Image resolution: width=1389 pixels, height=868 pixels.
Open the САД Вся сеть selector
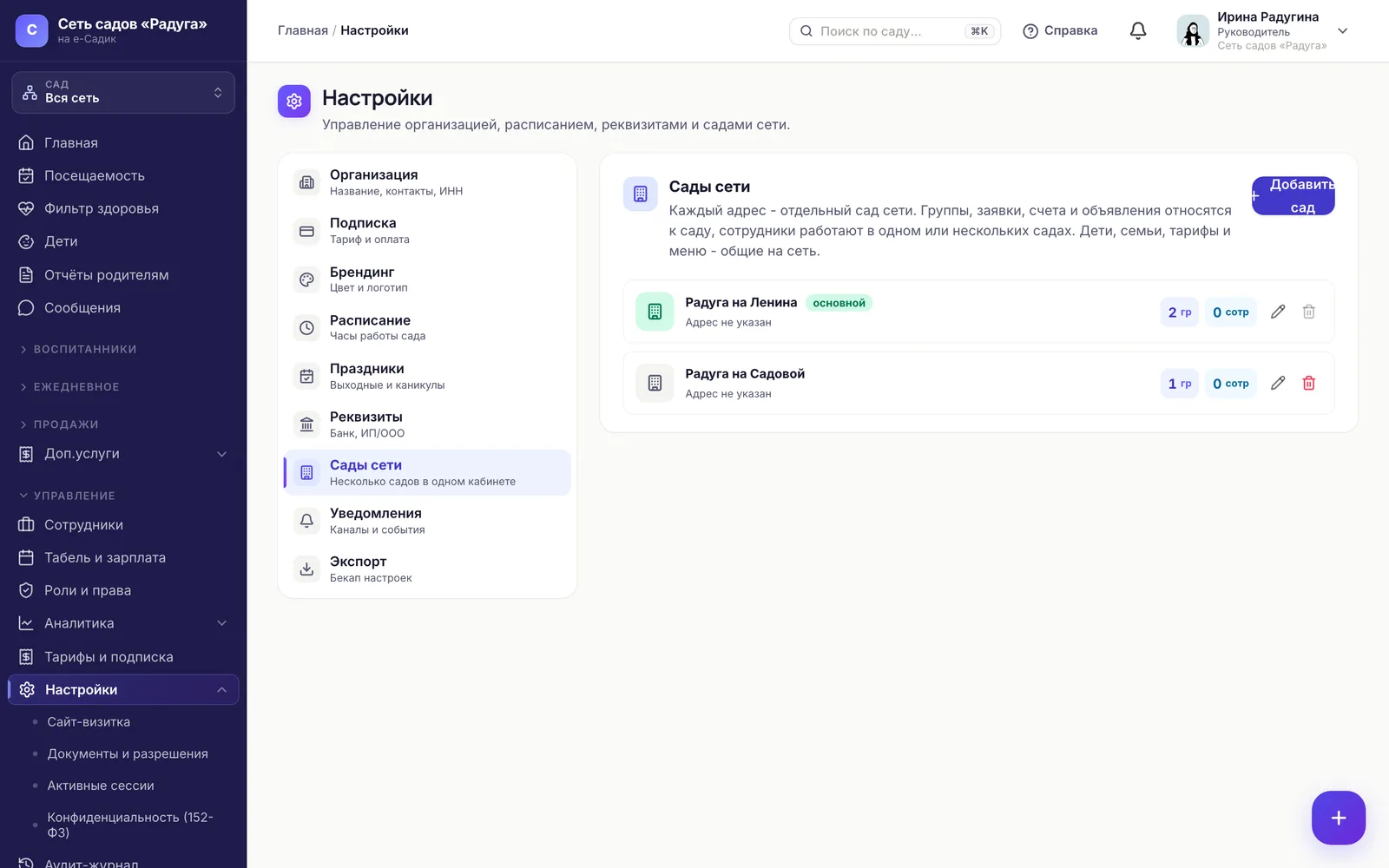123,92
